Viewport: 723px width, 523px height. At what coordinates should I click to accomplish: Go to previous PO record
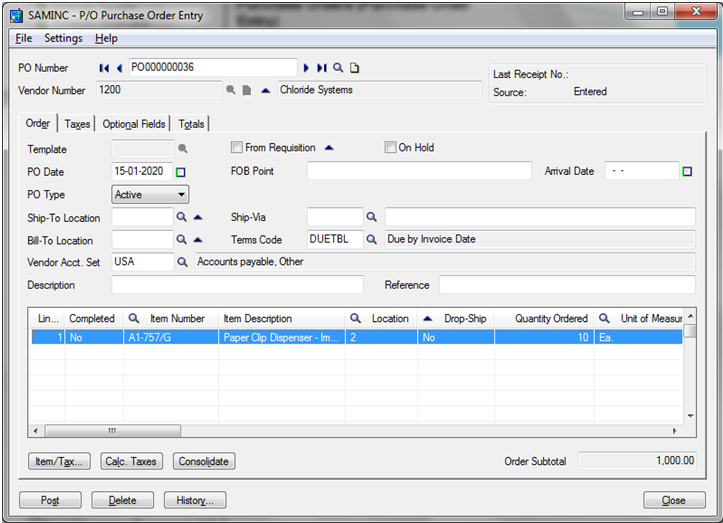pos(119,68)
